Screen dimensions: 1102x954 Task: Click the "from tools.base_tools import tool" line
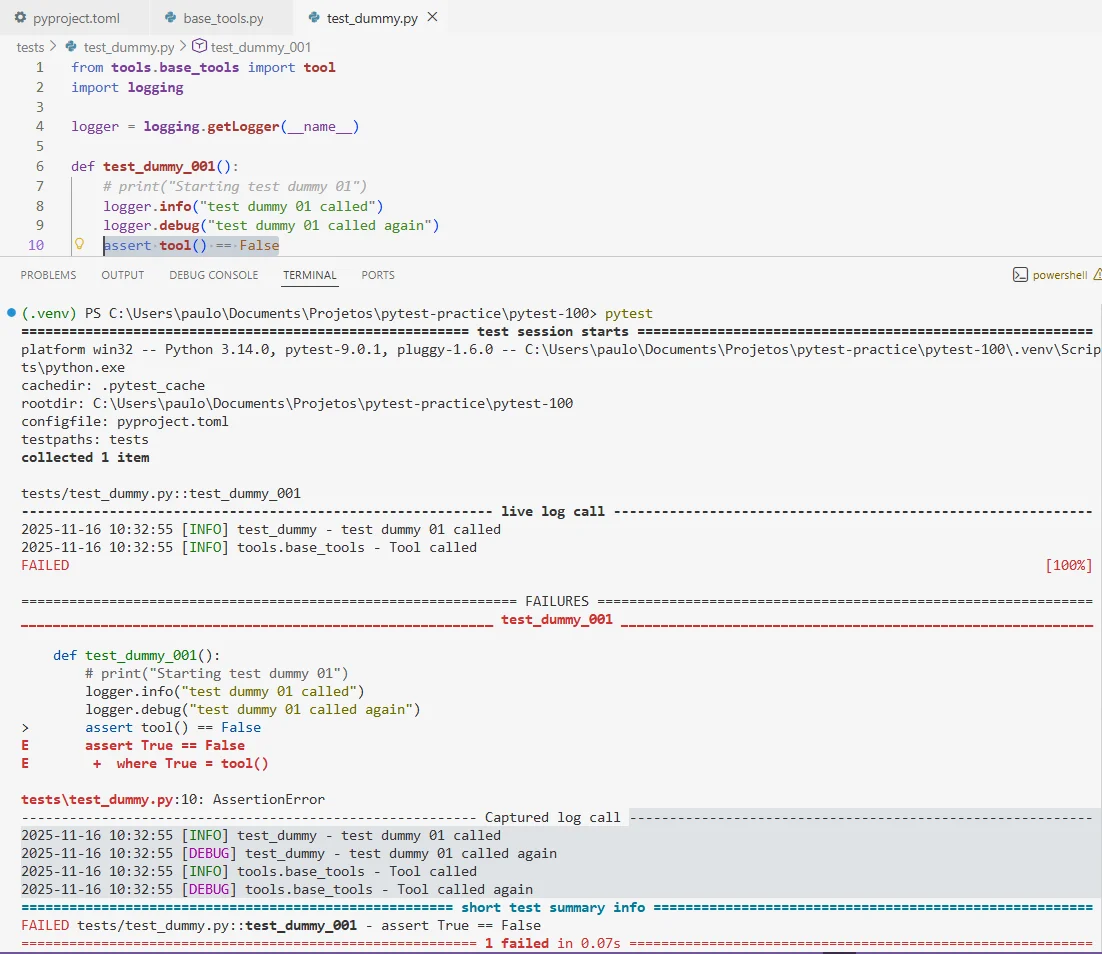(203, 67)
